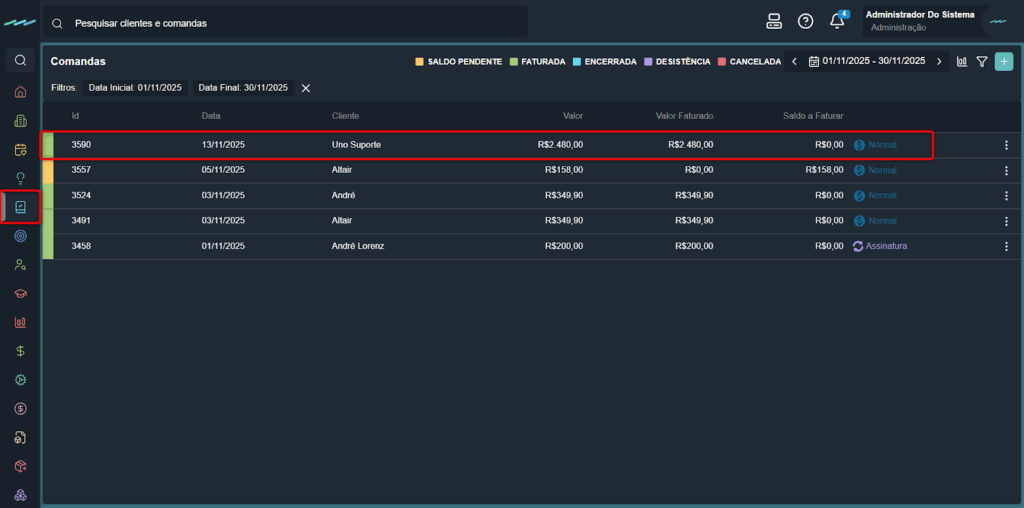Screen dimensions: 1024x508
Task: Click the search clients and comandas field
Action: click(x=290, y=23)
